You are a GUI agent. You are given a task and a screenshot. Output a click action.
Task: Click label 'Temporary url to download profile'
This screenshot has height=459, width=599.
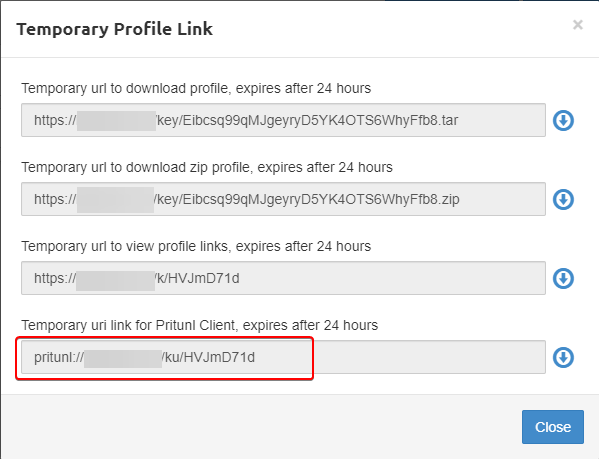pyautogui.click(x=125, y=88)
